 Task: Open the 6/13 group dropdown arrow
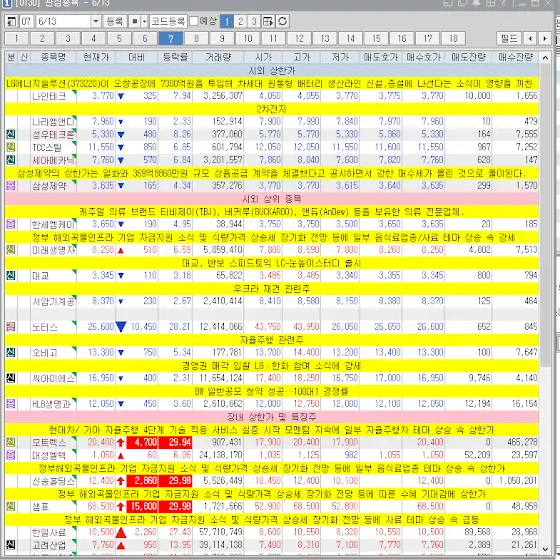pyautogui.click(x=96, y=21)
